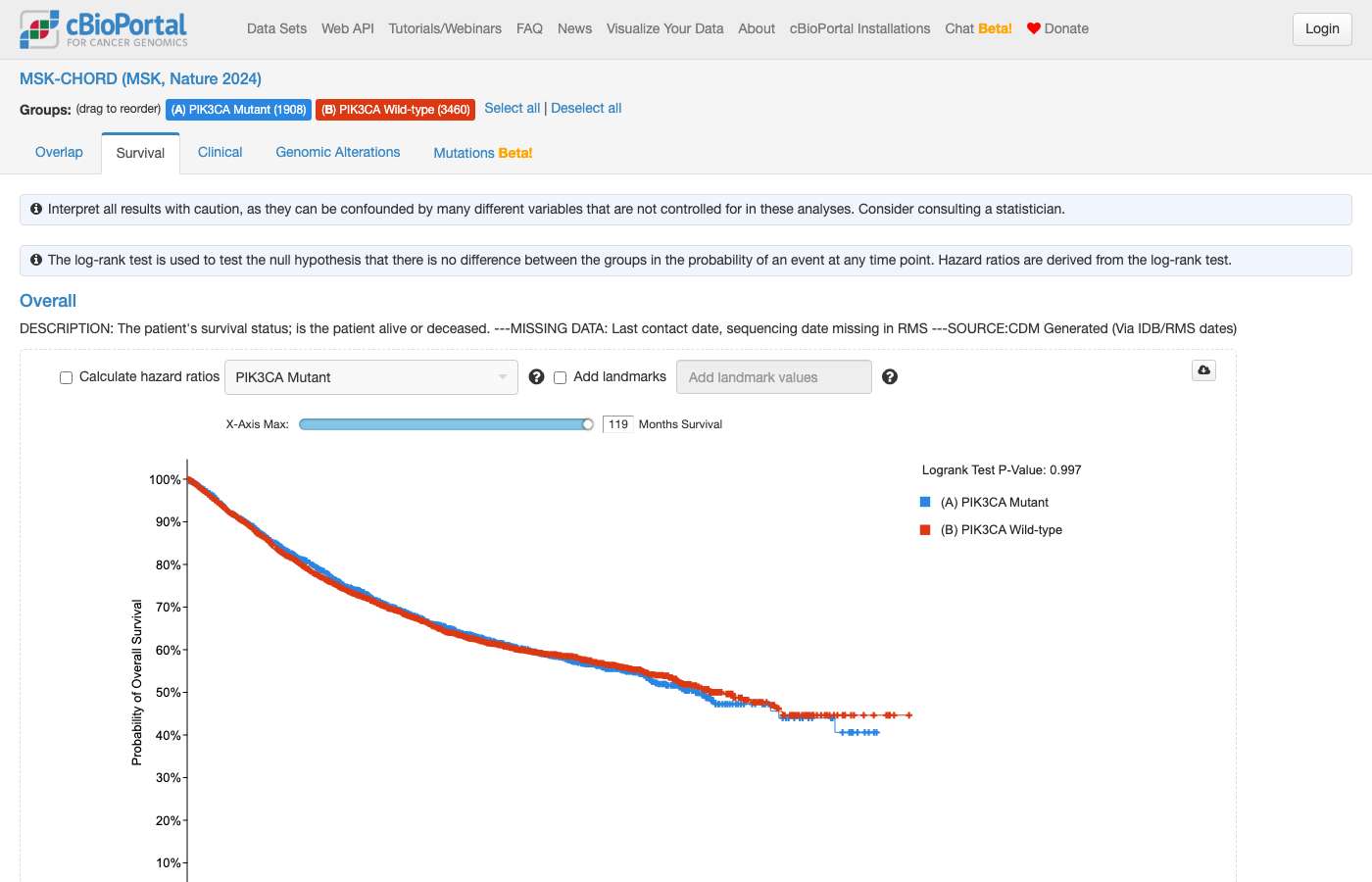Viewport: 1372px width, 882px height.
Task: Open the Clinical tab
Action: (220, 153)
